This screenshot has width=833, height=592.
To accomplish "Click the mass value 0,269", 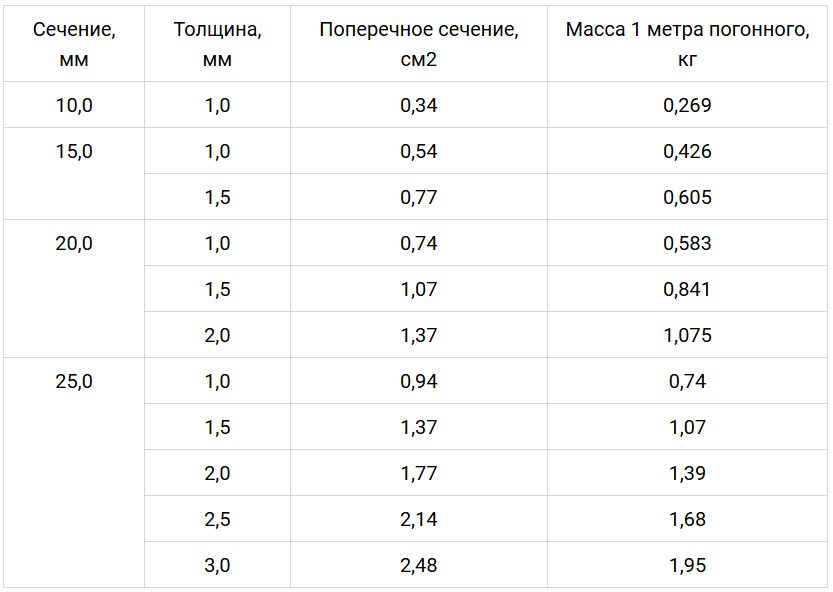I will pyautogui.click(x=688, y=105).
